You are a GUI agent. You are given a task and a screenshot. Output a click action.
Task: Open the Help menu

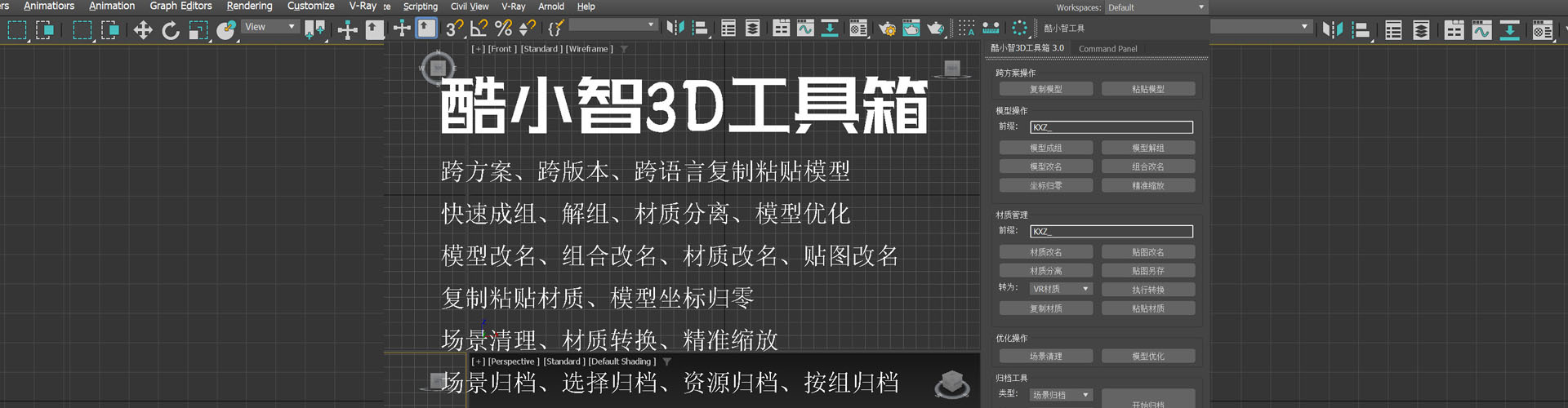586,7
